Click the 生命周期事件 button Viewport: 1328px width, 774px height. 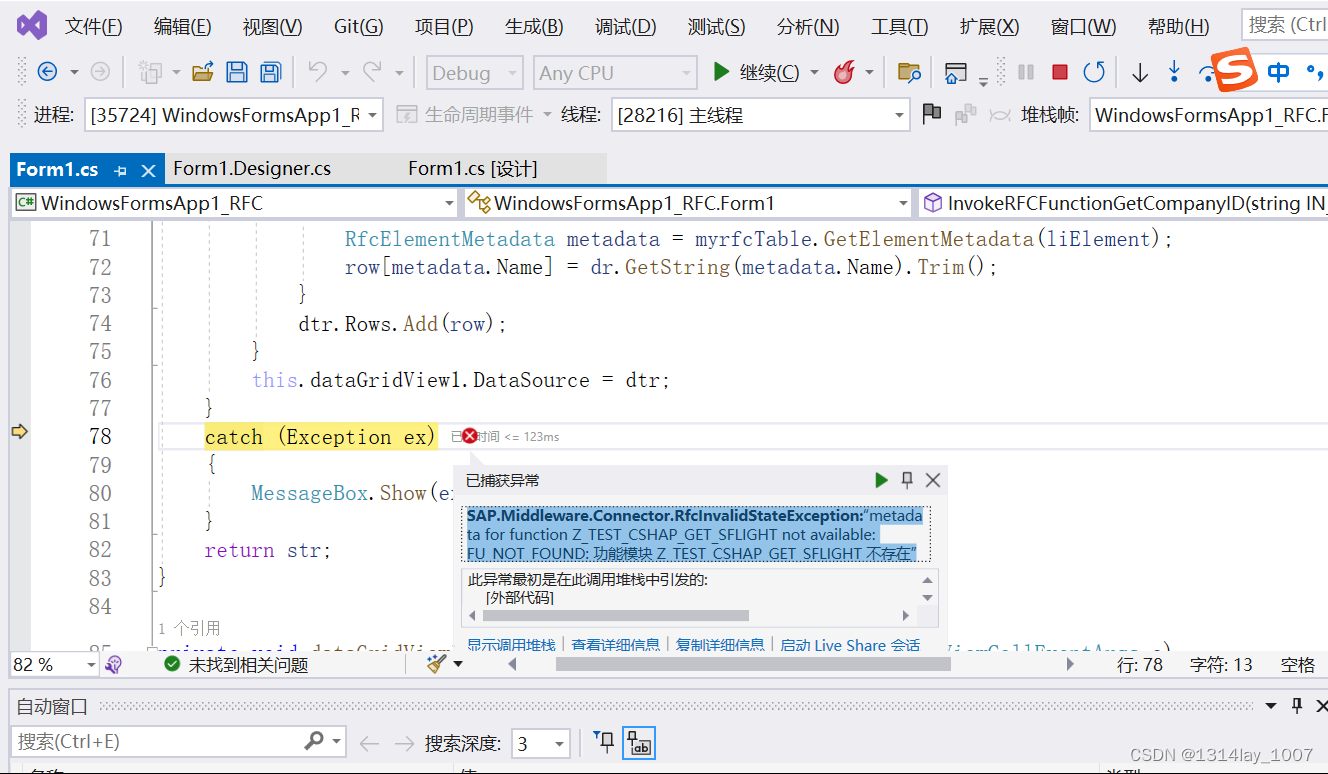pos(473,115)
